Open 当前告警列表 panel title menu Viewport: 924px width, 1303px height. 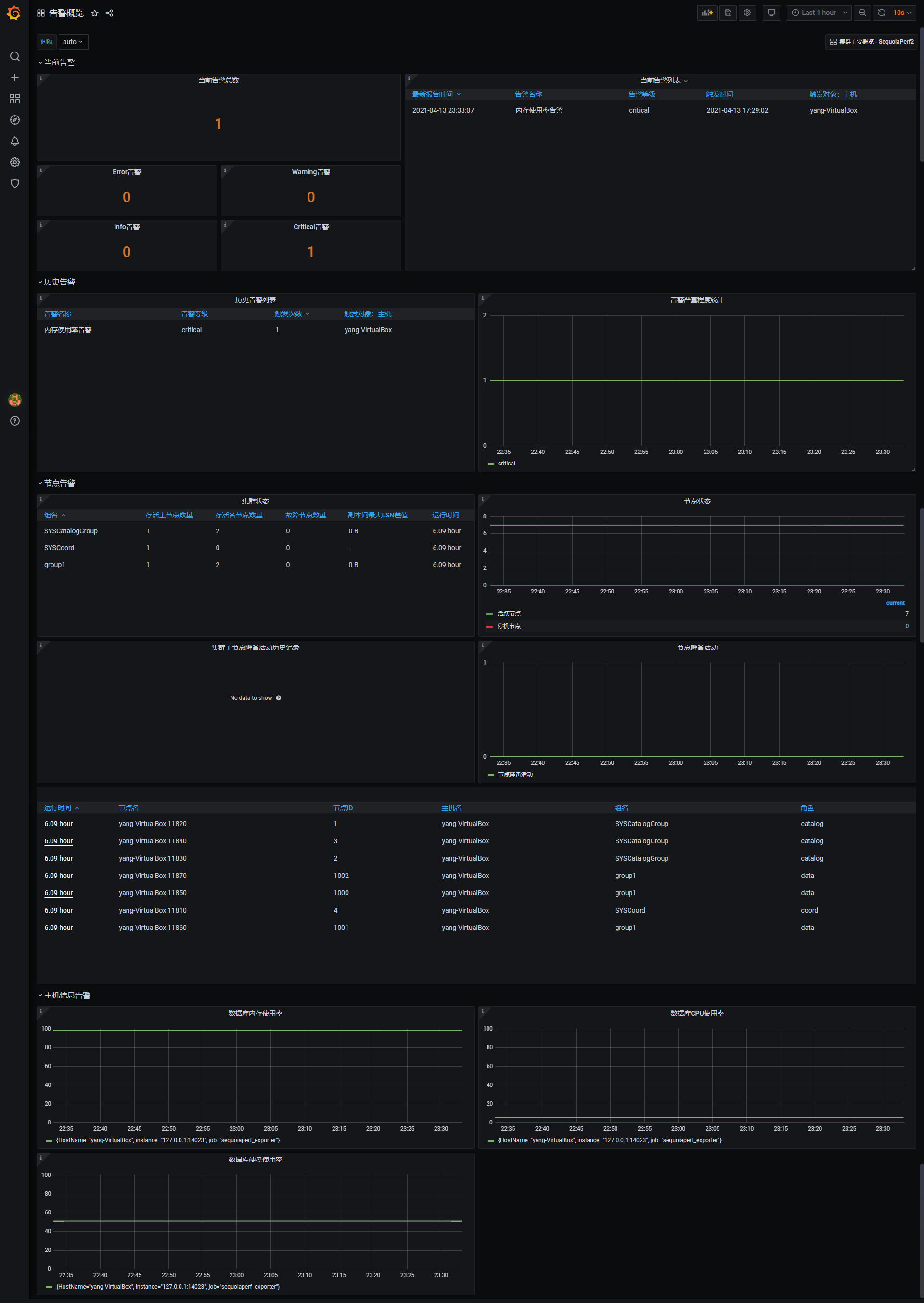[x=660, y=81]
